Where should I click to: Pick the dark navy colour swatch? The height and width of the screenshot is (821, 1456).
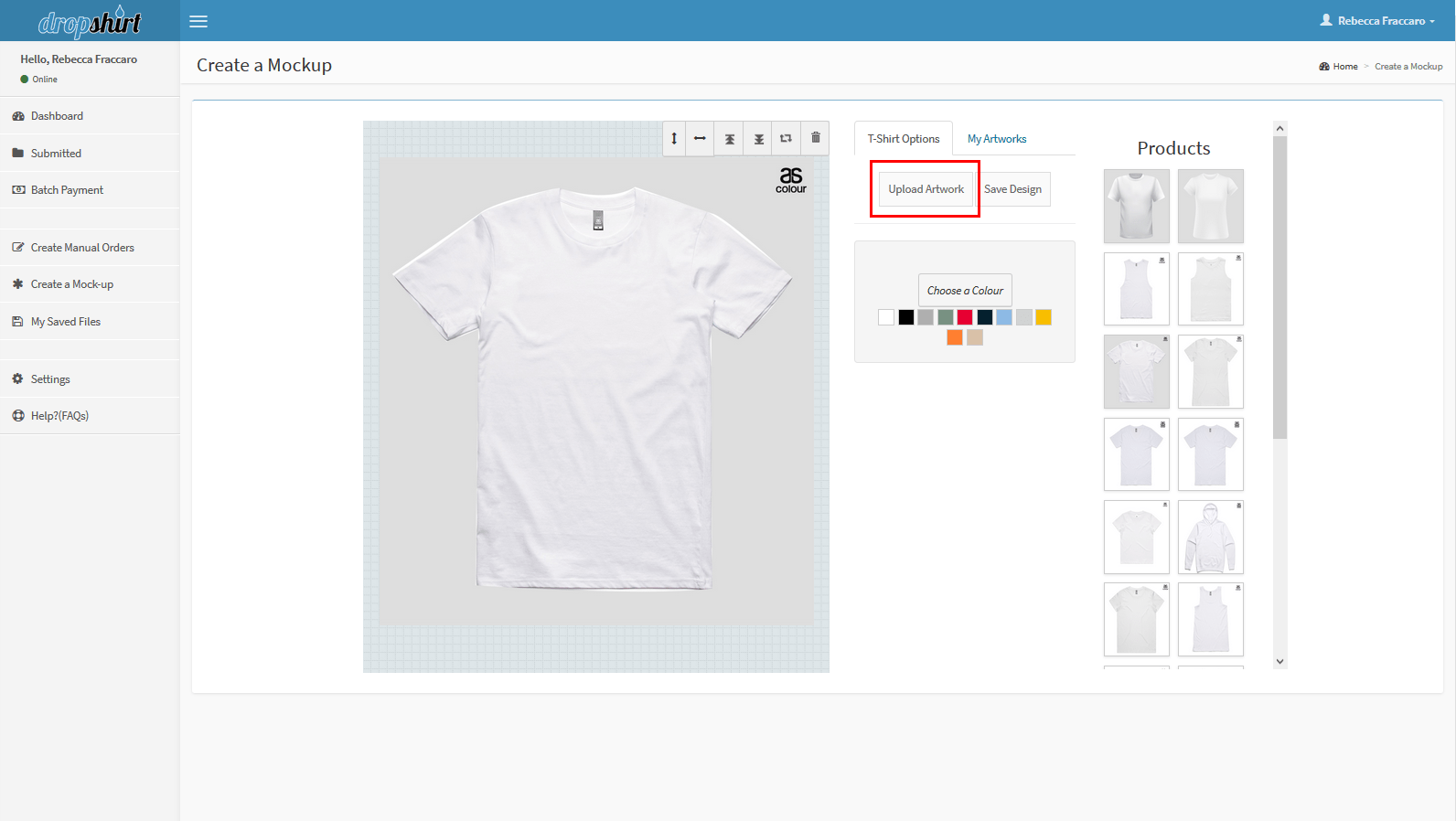click(x=985, y=317)
